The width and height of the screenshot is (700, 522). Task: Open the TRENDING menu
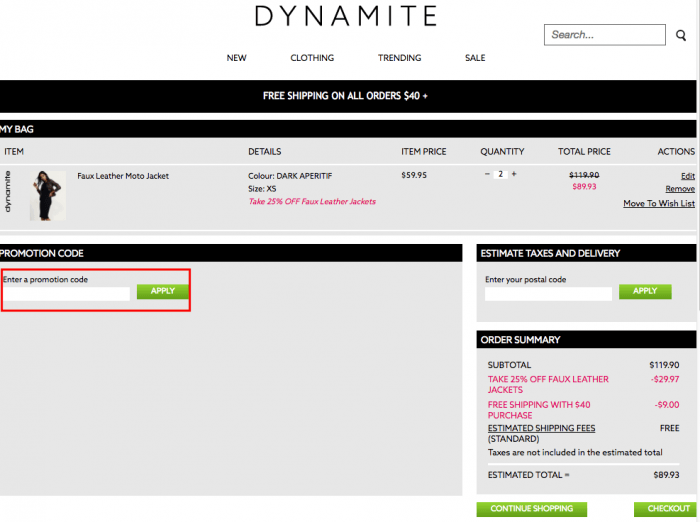click(x=400, y=58)
